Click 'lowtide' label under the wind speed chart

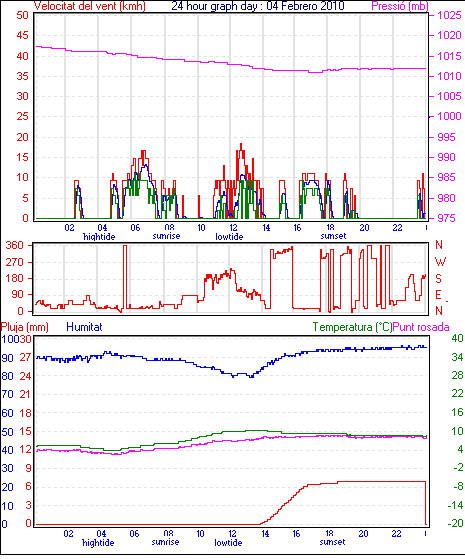[x=229, y=237]
